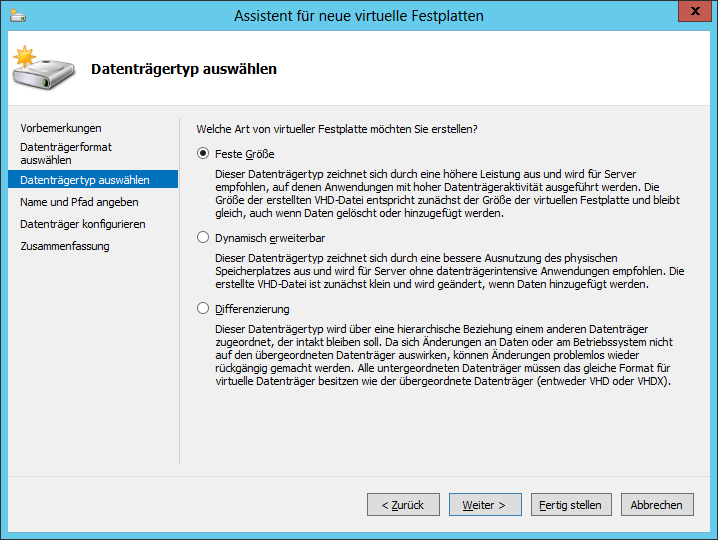This screenshot has height=540, width=718.
Task: Go to Vorbemerkungen step
Action: [61, 128]
